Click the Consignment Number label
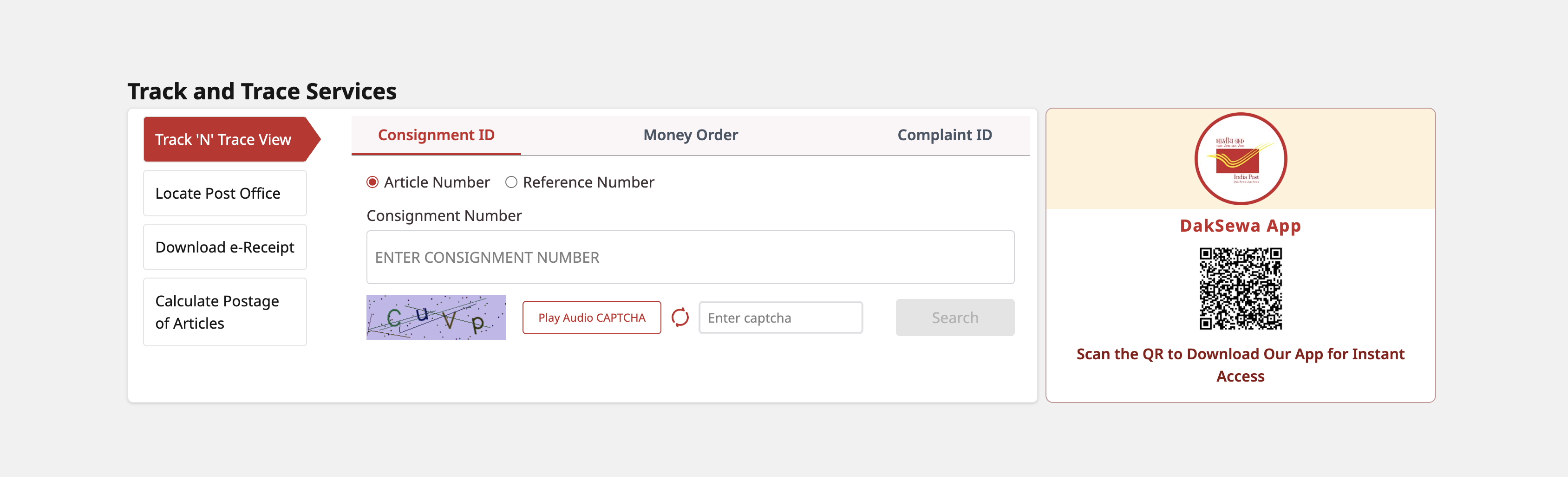This screenshot has width=1568, height=480. (x=444, y=216)
